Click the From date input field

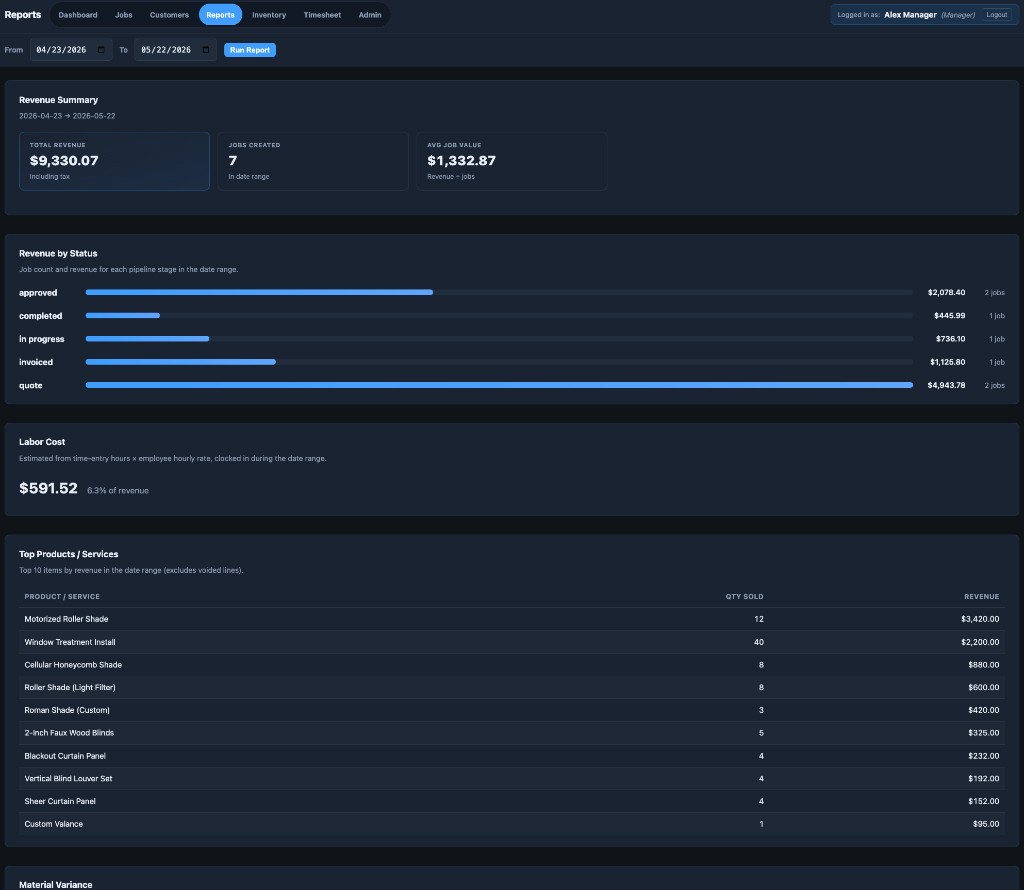tap(71, 50)
